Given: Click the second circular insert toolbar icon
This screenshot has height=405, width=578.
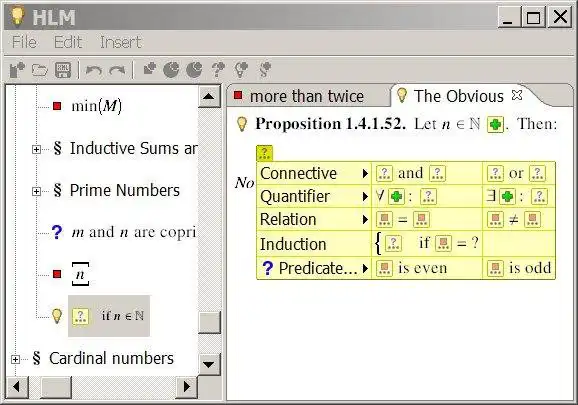Looking at the screenshot, I should (194, 69).
